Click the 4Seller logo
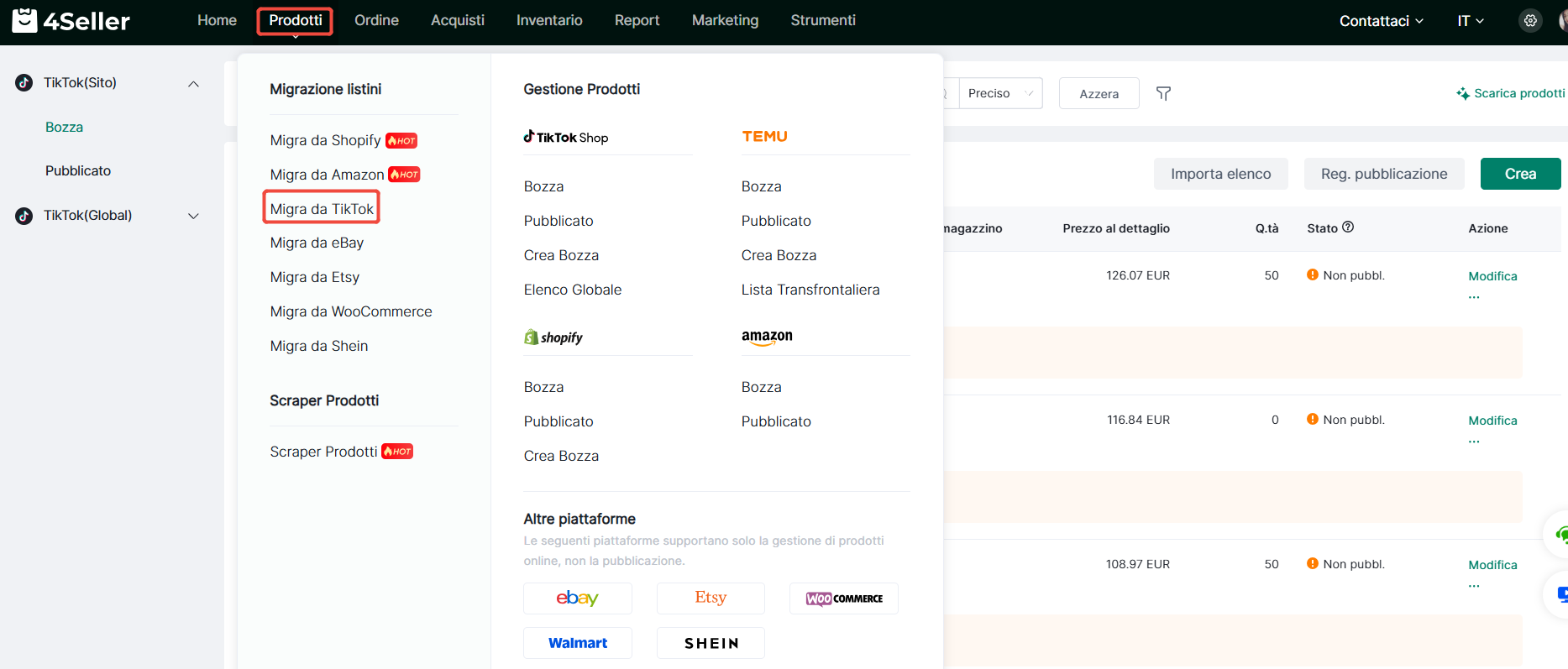 (71, 20)
